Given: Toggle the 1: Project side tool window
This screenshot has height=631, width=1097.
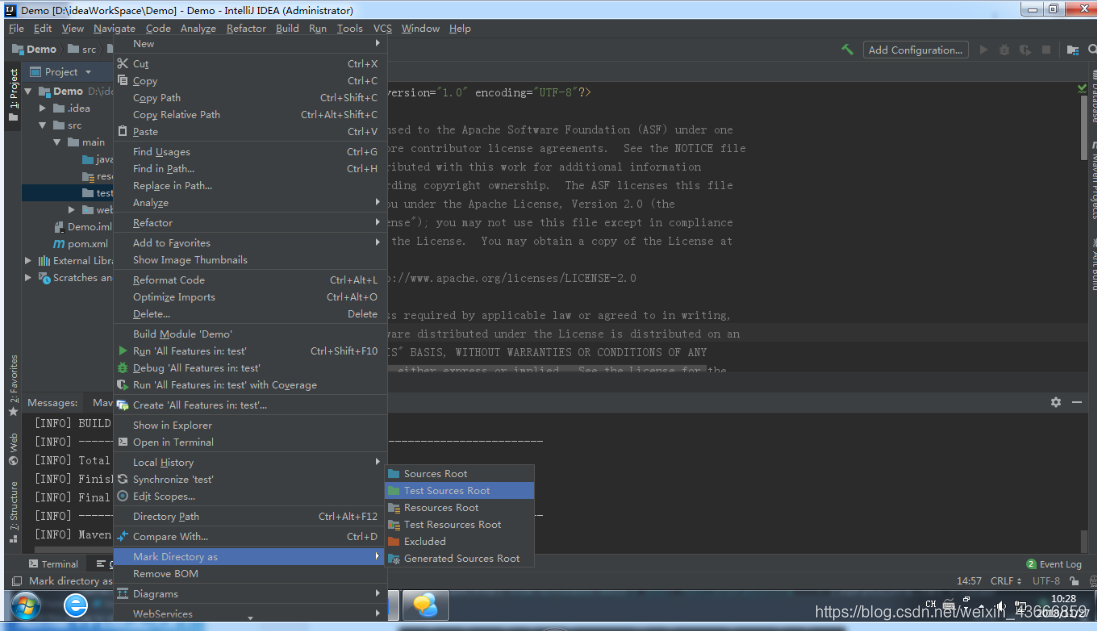Looking at the screenshot, I should click(13, 95).
